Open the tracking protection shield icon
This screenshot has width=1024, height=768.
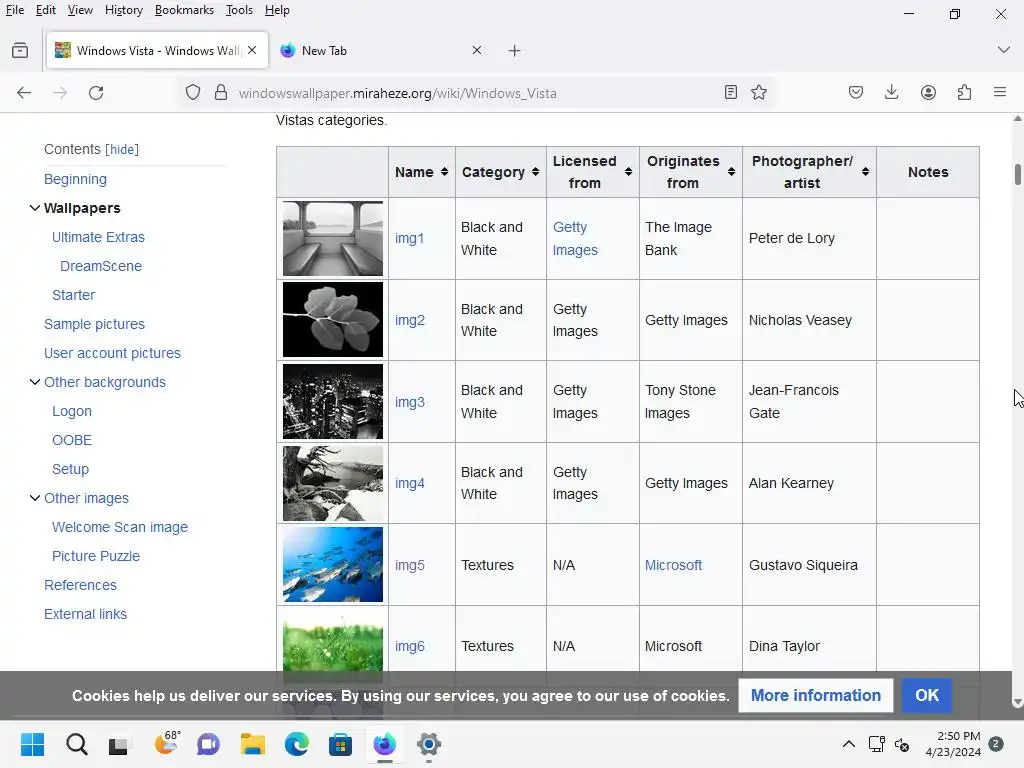tap(193, 93)
